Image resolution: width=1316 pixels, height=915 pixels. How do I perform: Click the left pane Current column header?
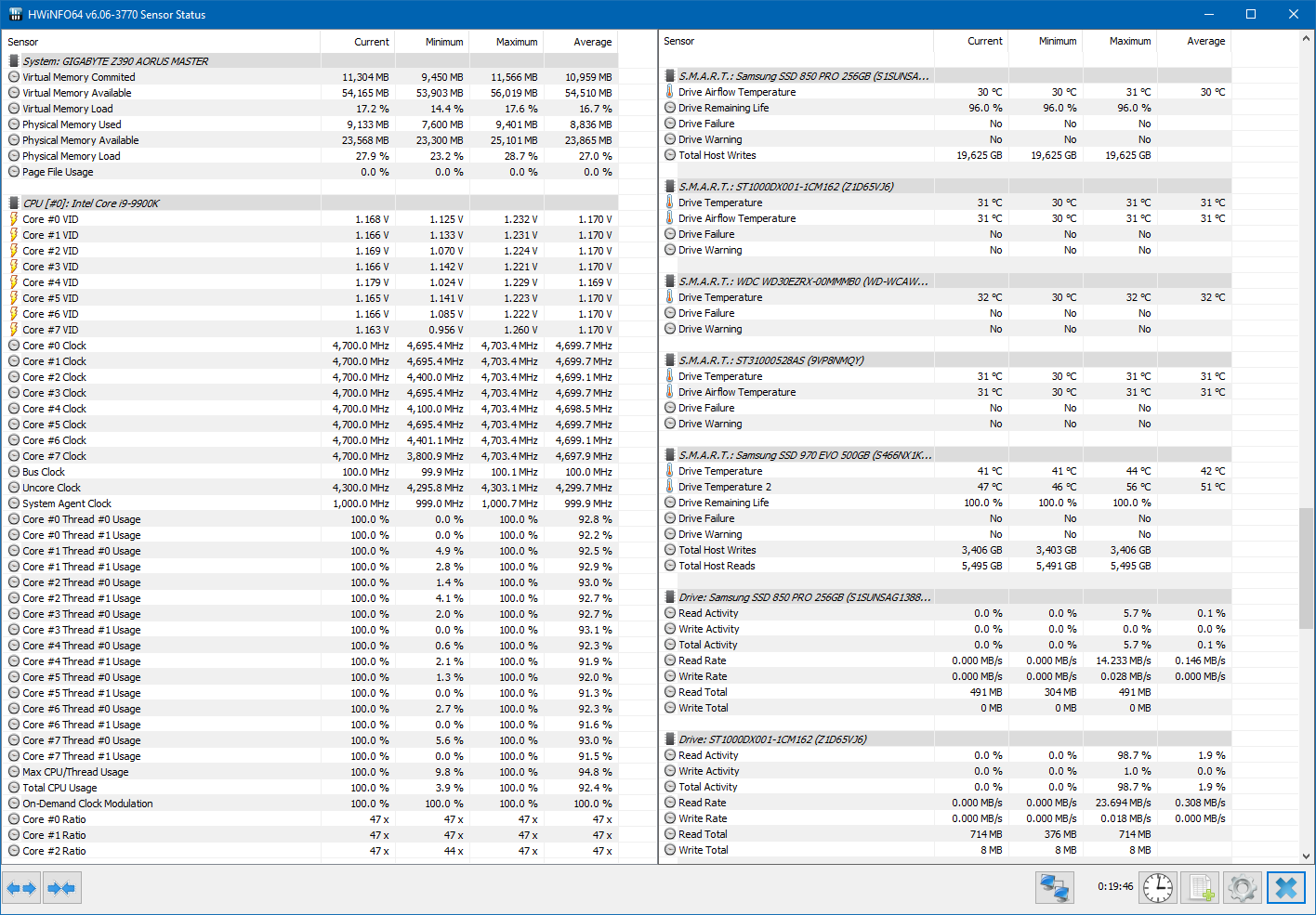[358, 42]
